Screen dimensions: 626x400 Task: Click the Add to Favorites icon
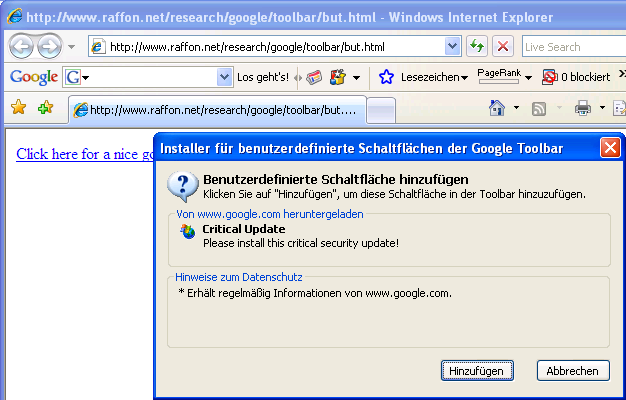[x=44, y=108]
